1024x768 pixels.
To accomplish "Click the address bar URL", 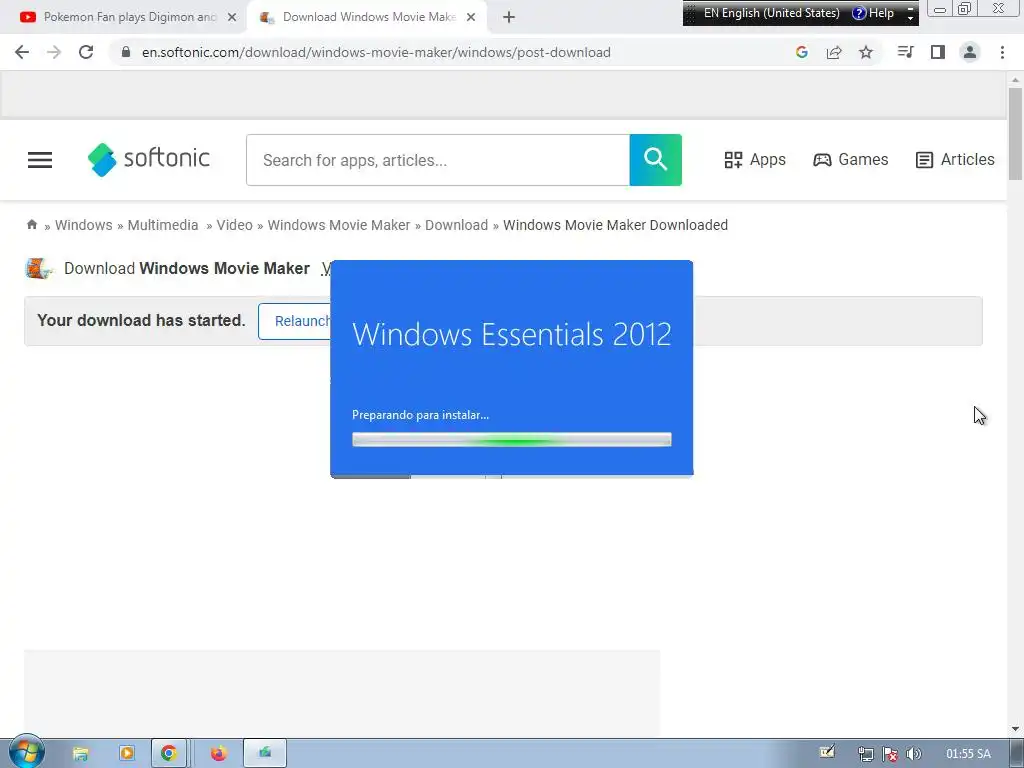I will [x=376, y=52].
